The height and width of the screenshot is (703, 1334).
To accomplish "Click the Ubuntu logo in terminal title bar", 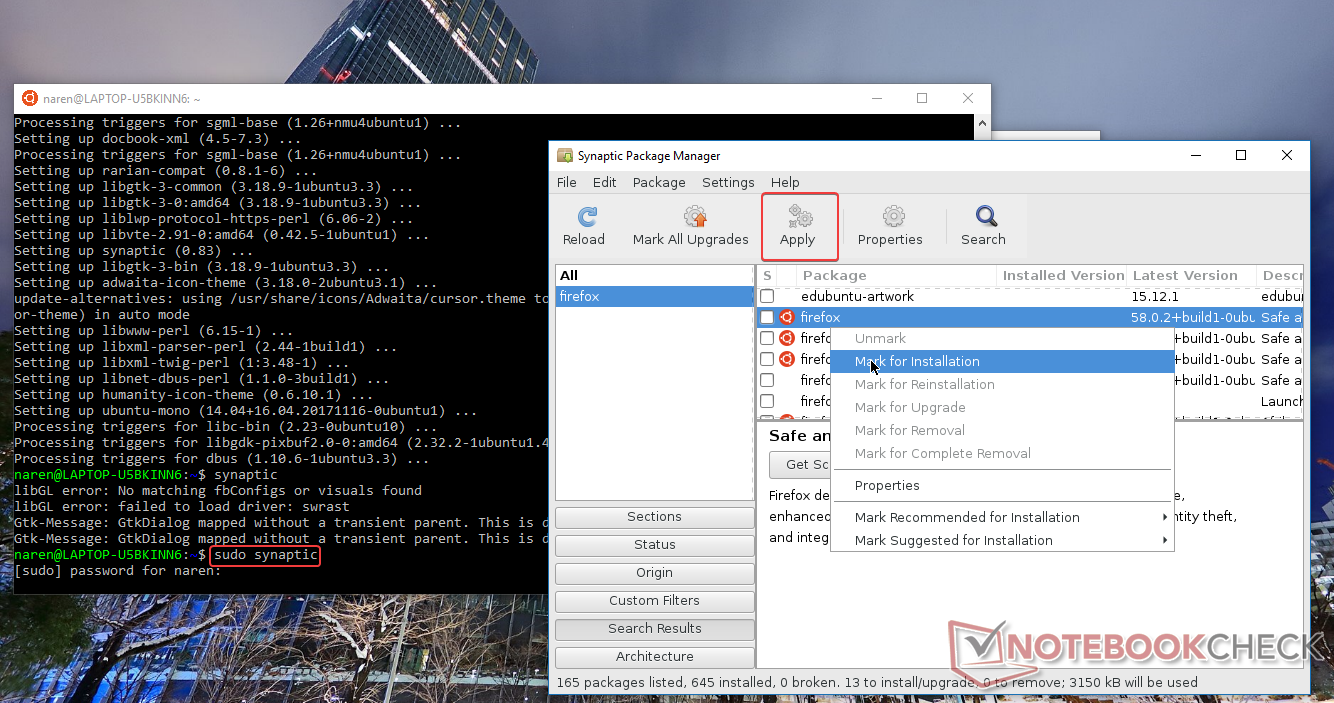I will pos(30,98).
